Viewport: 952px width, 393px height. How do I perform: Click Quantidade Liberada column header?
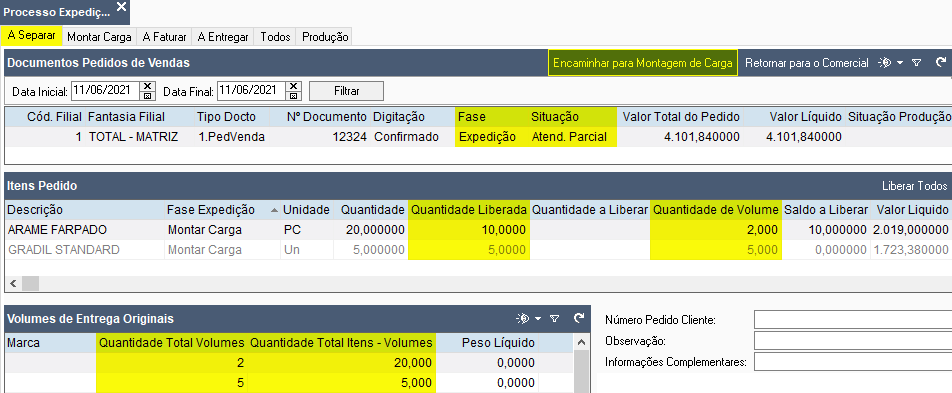pos(469,210)
